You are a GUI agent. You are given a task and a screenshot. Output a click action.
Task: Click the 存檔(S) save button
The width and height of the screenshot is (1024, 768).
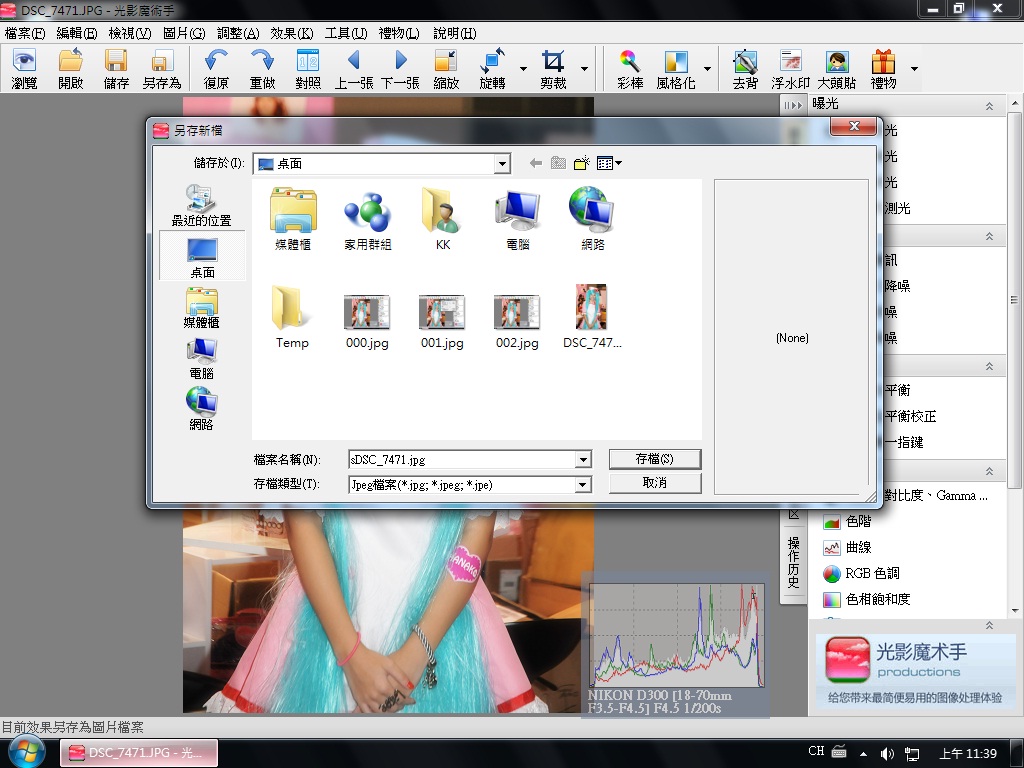tap(654, 459)
